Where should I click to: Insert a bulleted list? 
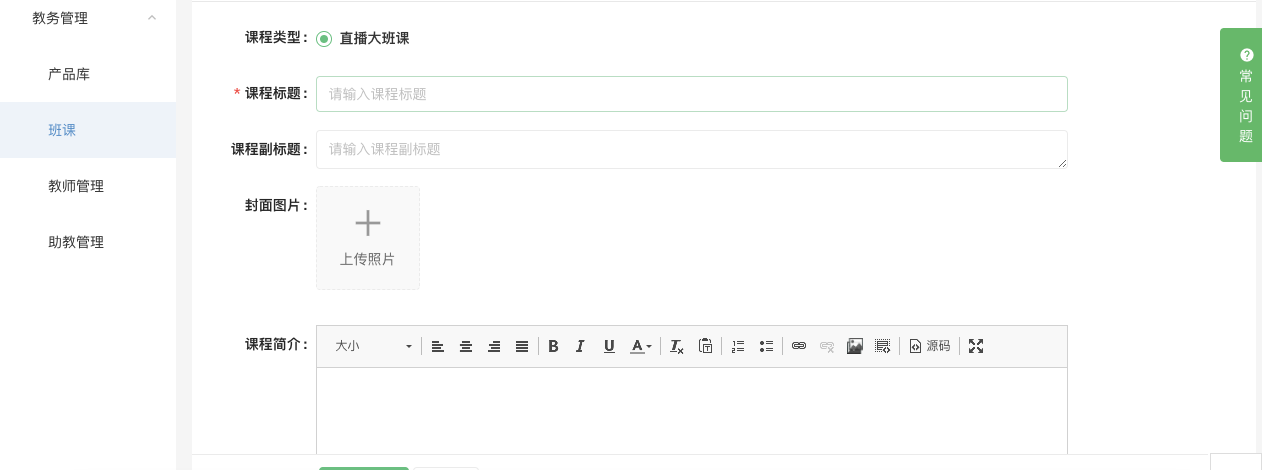(x=767, y=346)
